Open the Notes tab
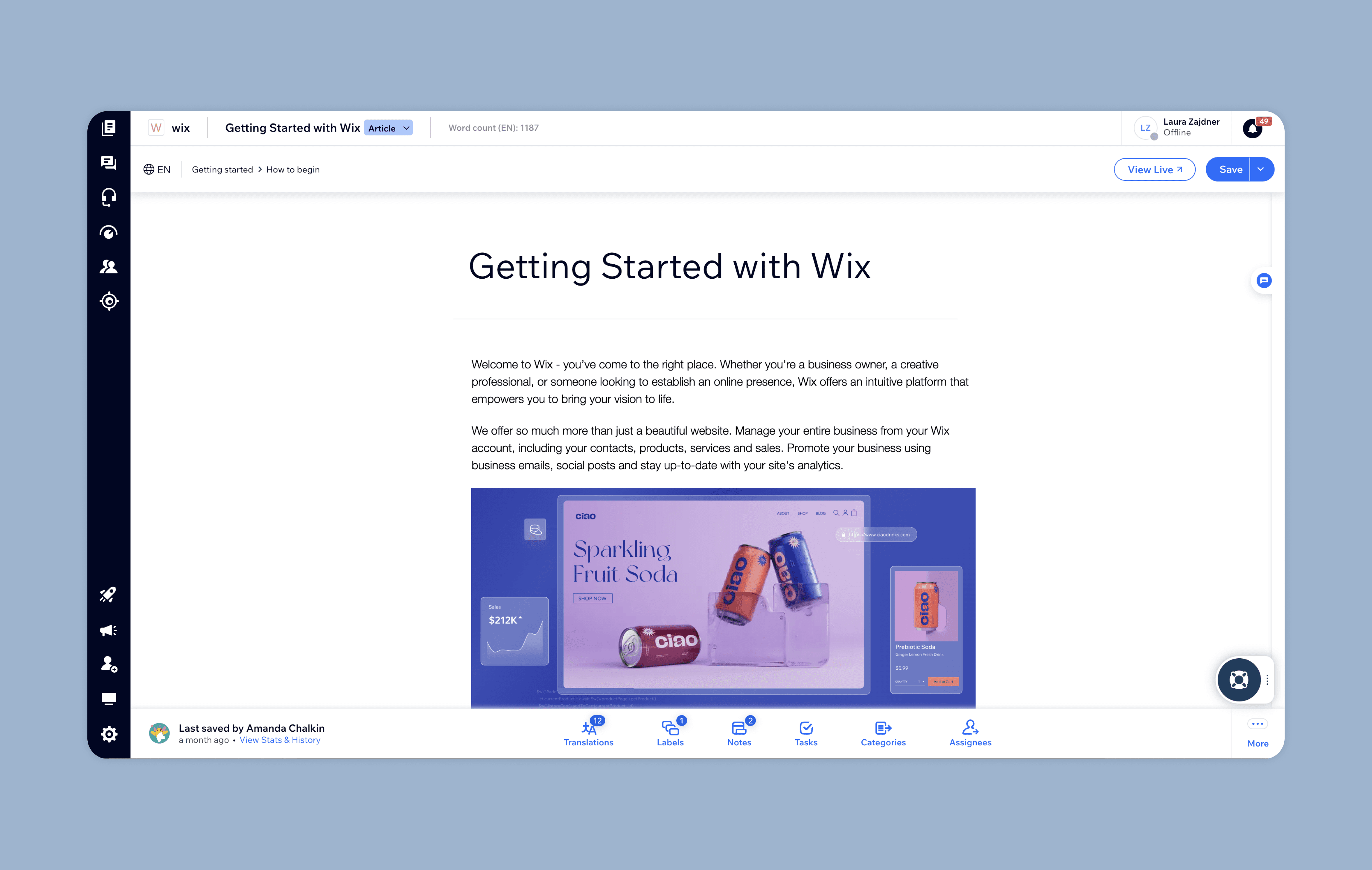This screenshot has width=1372, height=870. (739, 733)
